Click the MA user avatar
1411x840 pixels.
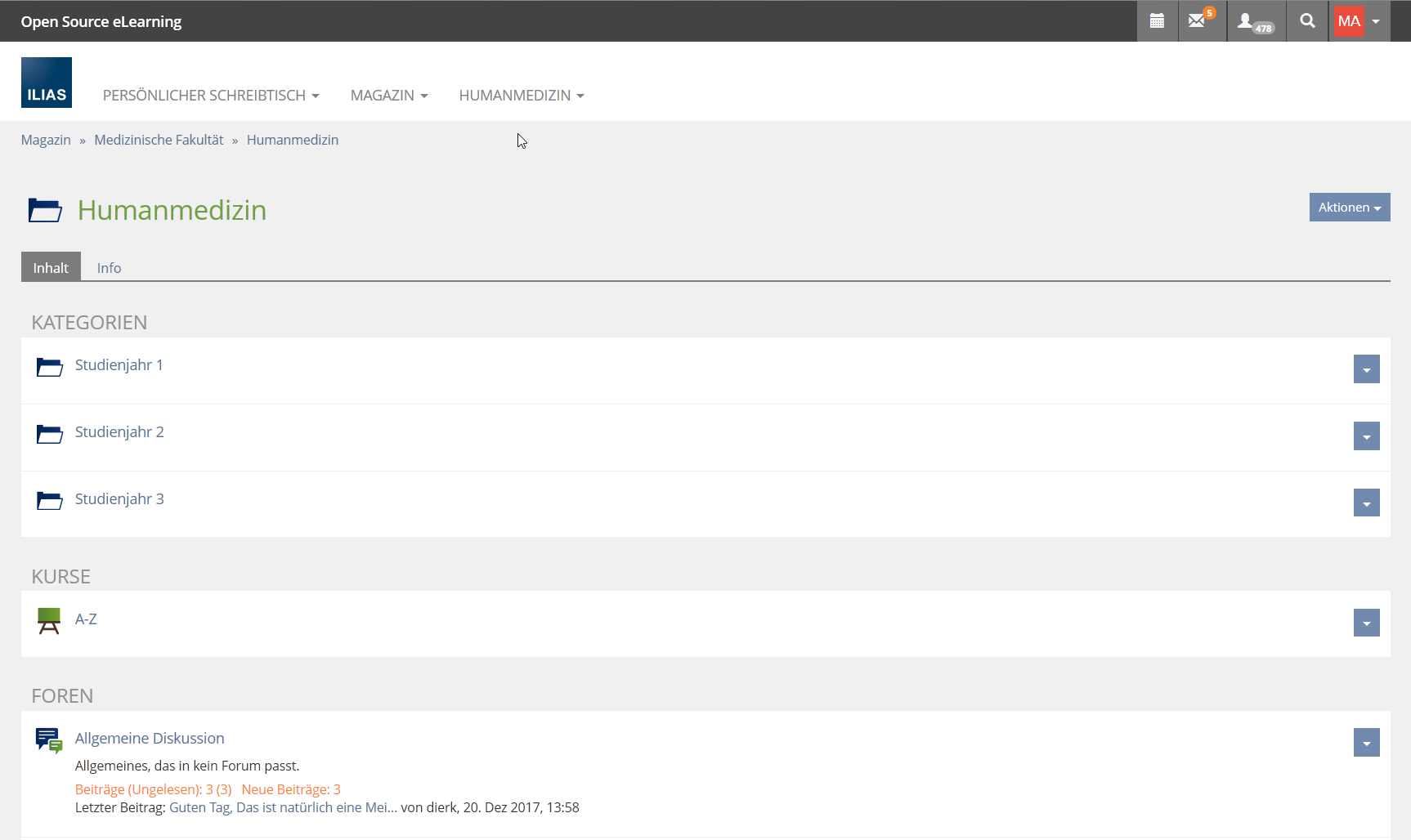[1349, 21]
